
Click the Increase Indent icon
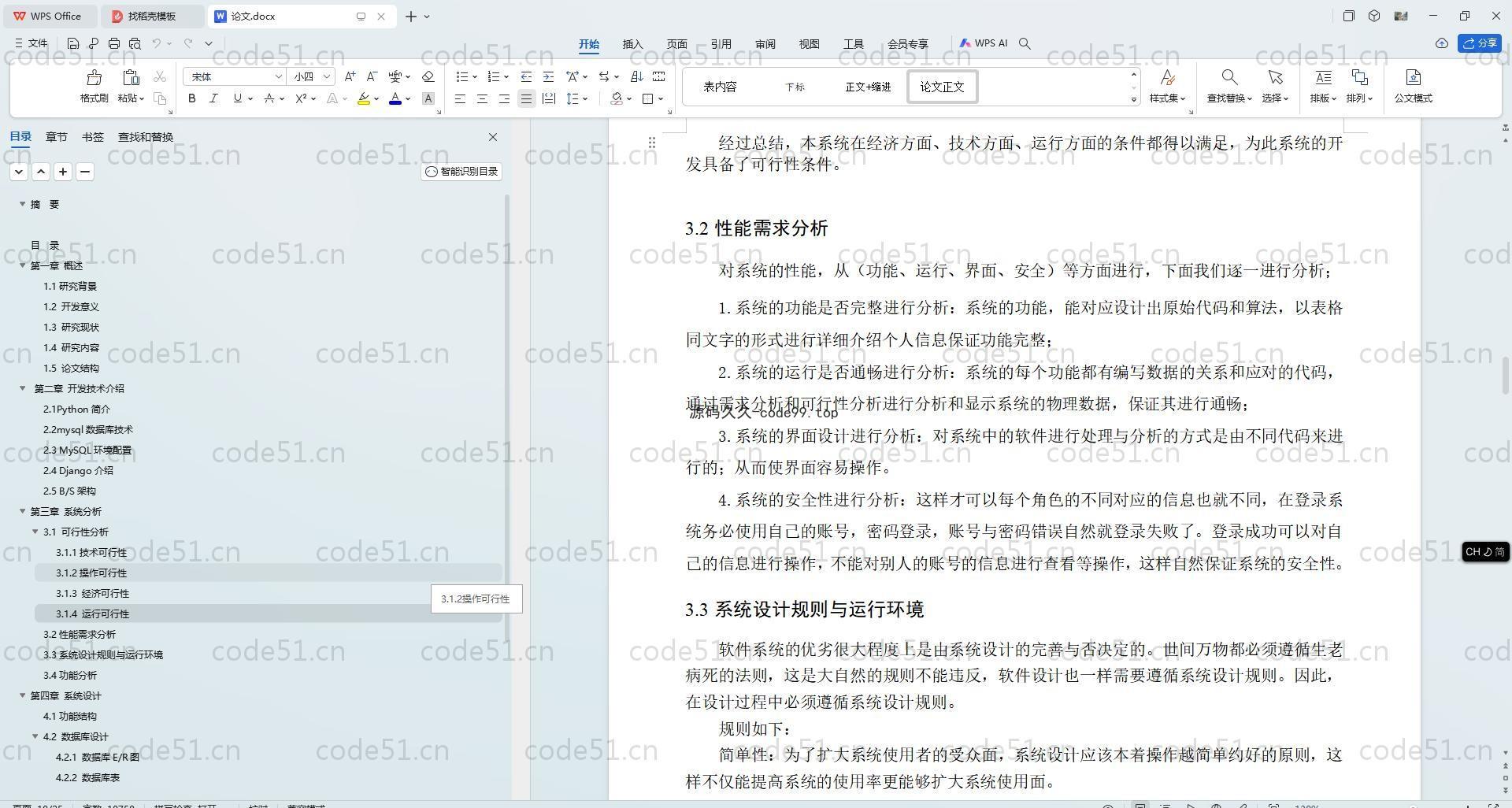tap(548, 76)
